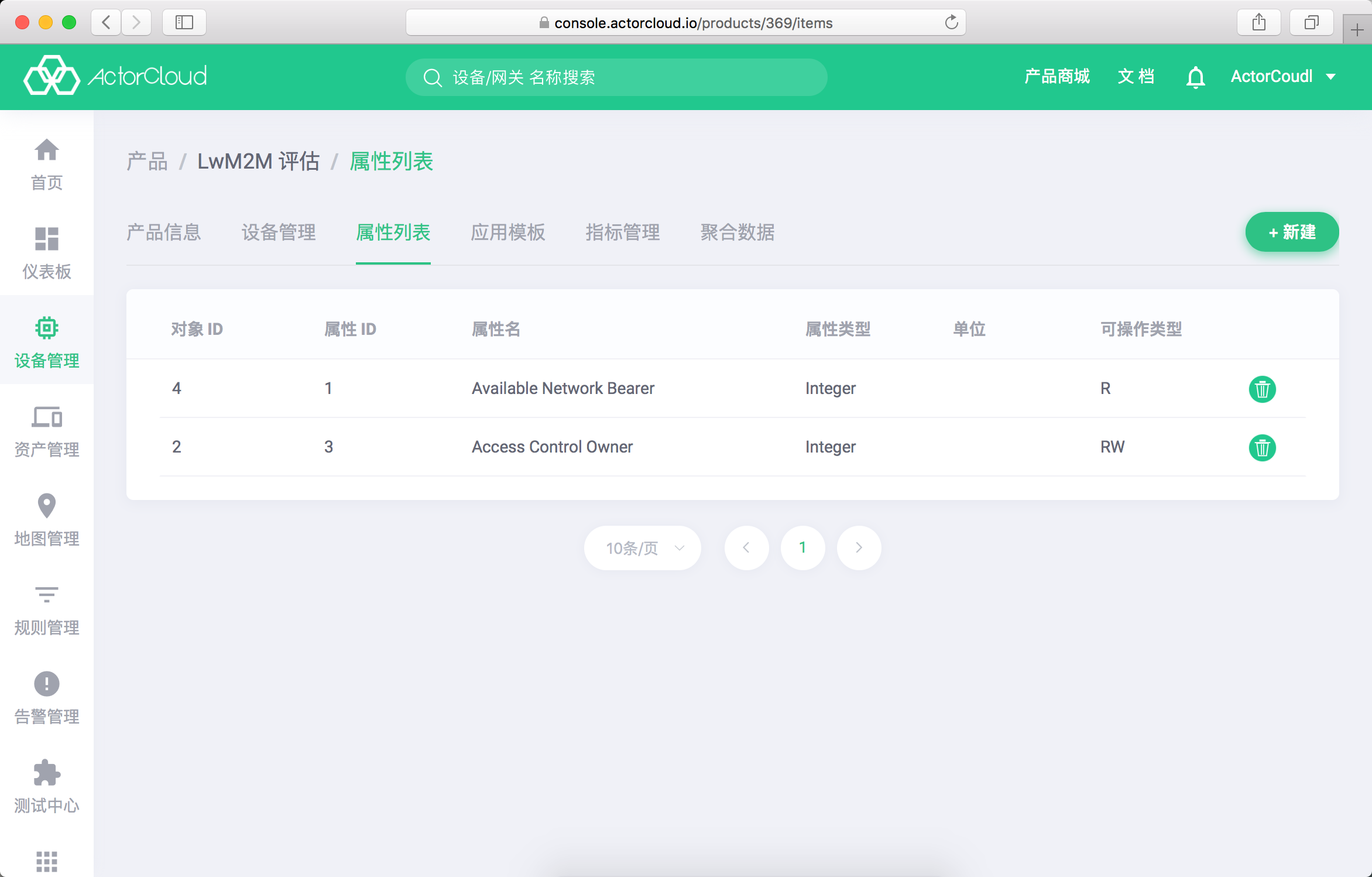Screen dimensions: 1372x877
Task: Click the 属性类型 column header
Action: click(x=838, y=329)
